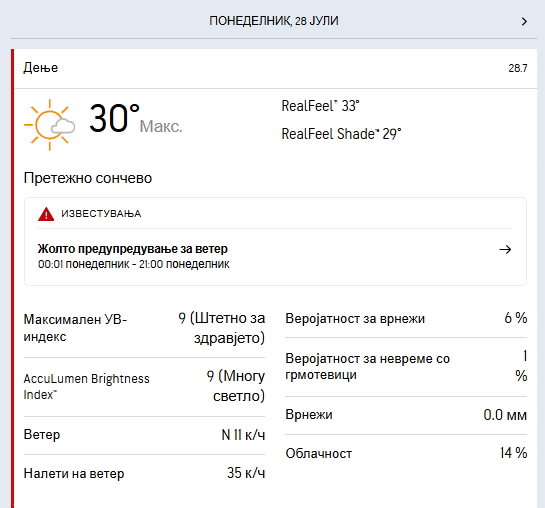Click the Ветер N 11 к/ч row
This screenshot has width=545, height=508.
coord(144,435)
